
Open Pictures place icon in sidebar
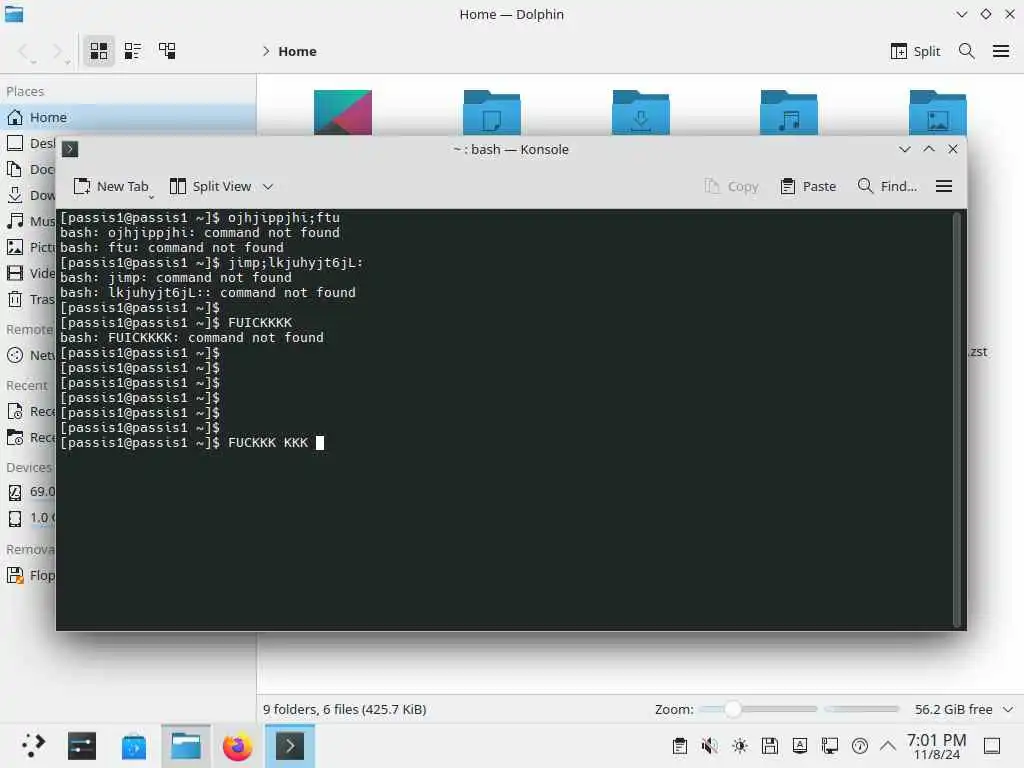tap(14, 247)
